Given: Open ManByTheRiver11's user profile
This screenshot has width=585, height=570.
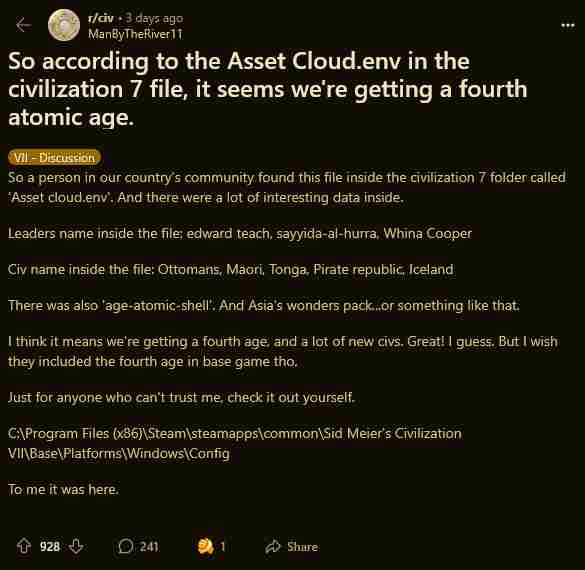Looking at the screenshot, I should pos(135,34).
